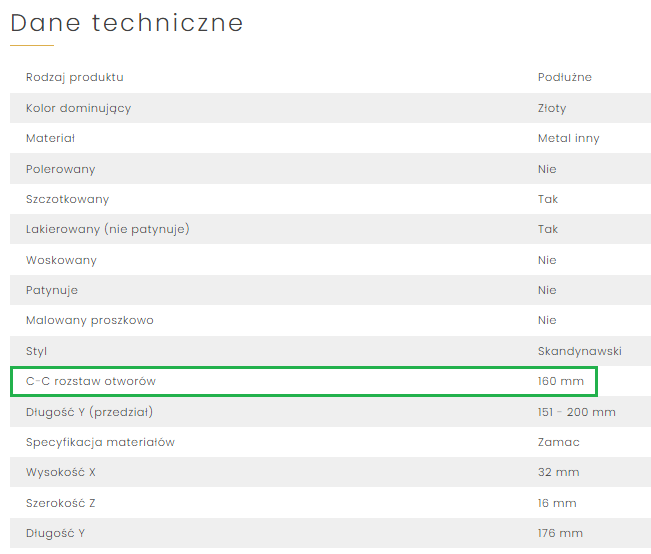Select the 151 - 200 mm value
The height and width of the screenshot is (554, 651).
click(577, 412)
